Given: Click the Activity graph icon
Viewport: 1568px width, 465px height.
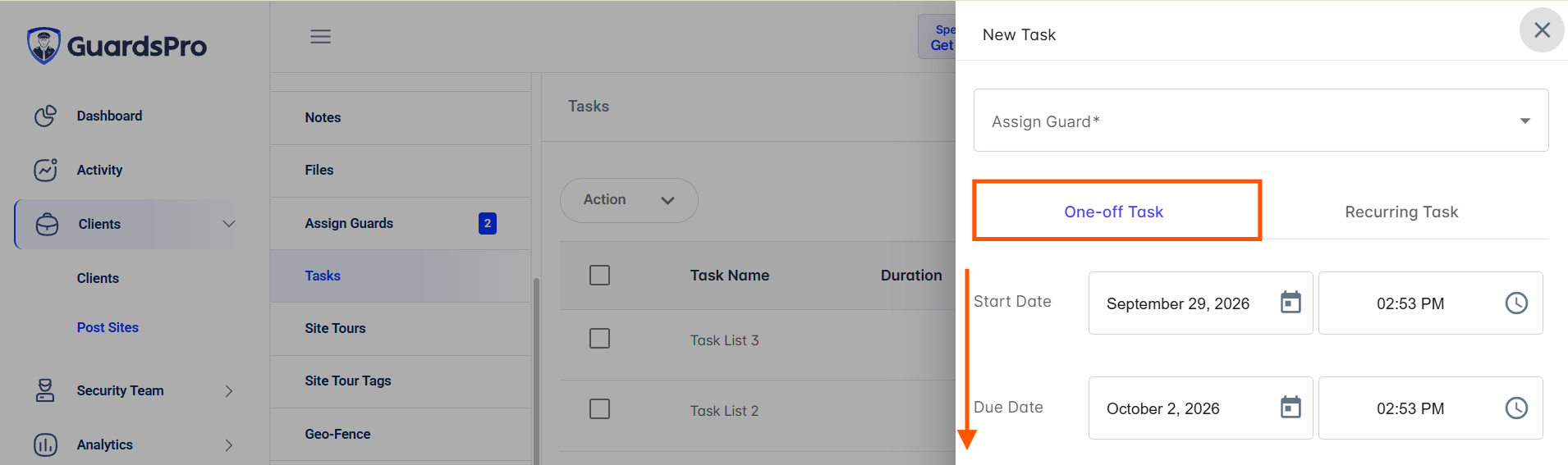Looking at the screenshot, I should 45,170.
